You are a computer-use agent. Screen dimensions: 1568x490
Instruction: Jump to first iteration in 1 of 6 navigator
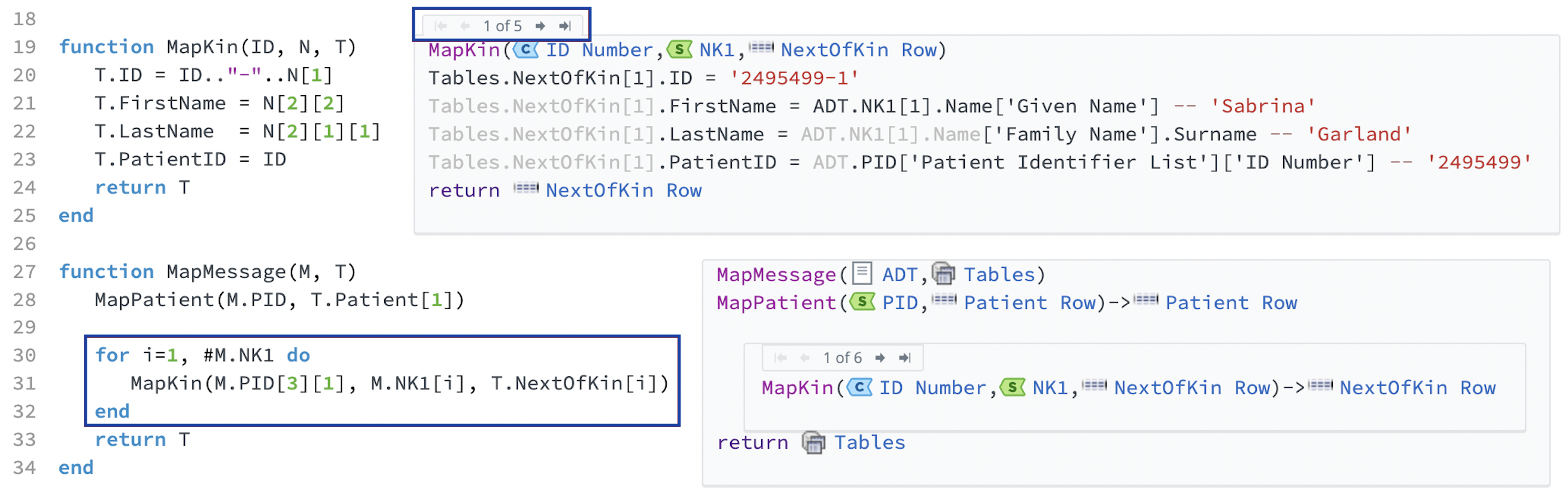point(780,358)
